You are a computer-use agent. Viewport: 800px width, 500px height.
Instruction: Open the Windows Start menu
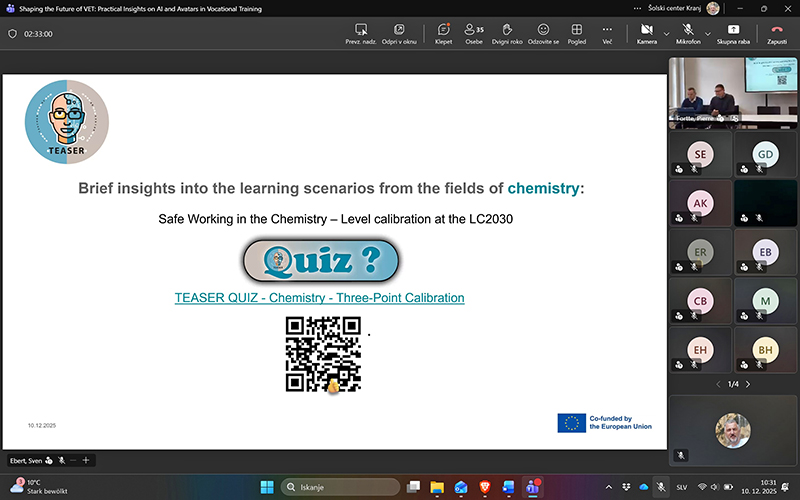point(267,487)
